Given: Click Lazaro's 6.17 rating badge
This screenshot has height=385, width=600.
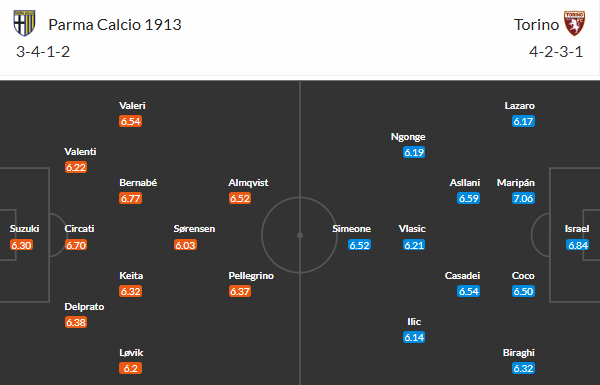Looking at the screenshot, I should 523,121.
